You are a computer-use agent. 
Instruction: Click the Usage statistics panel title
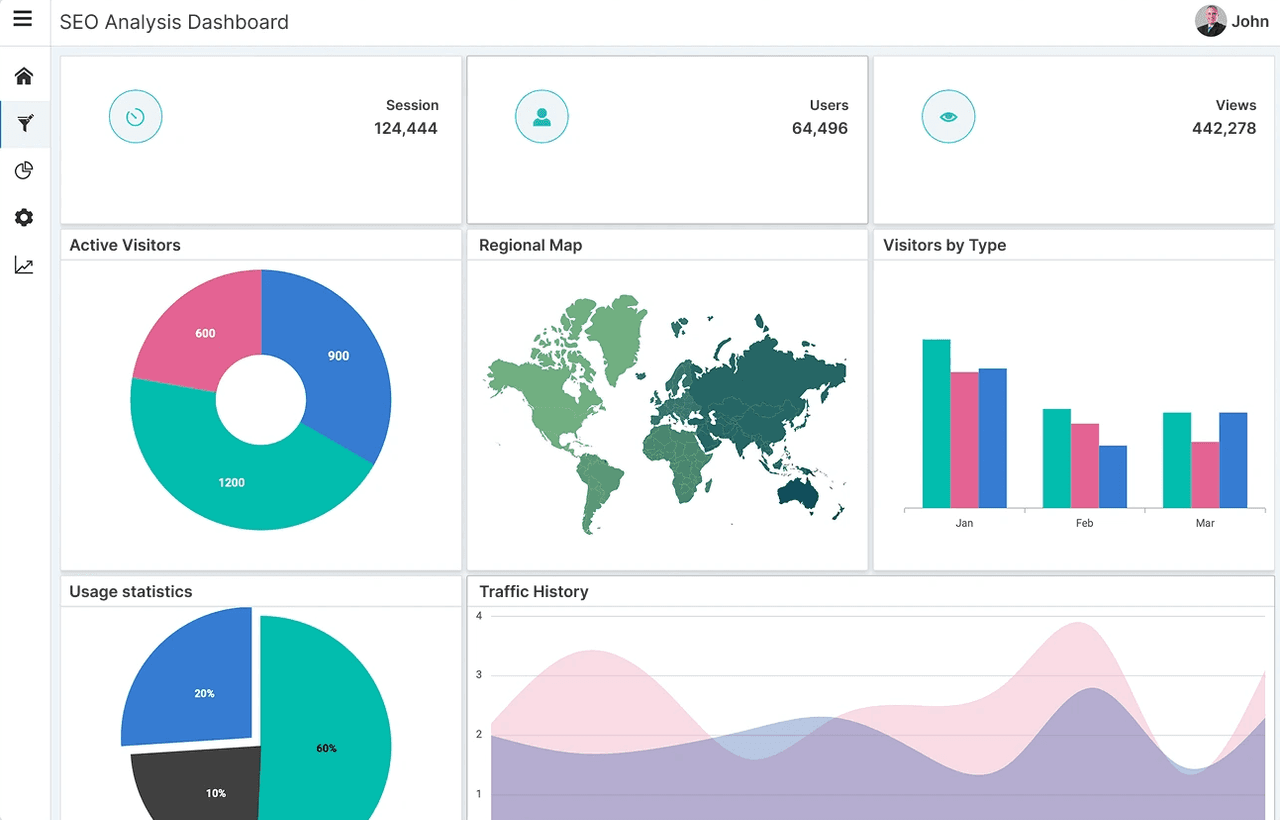pos(131,591)
